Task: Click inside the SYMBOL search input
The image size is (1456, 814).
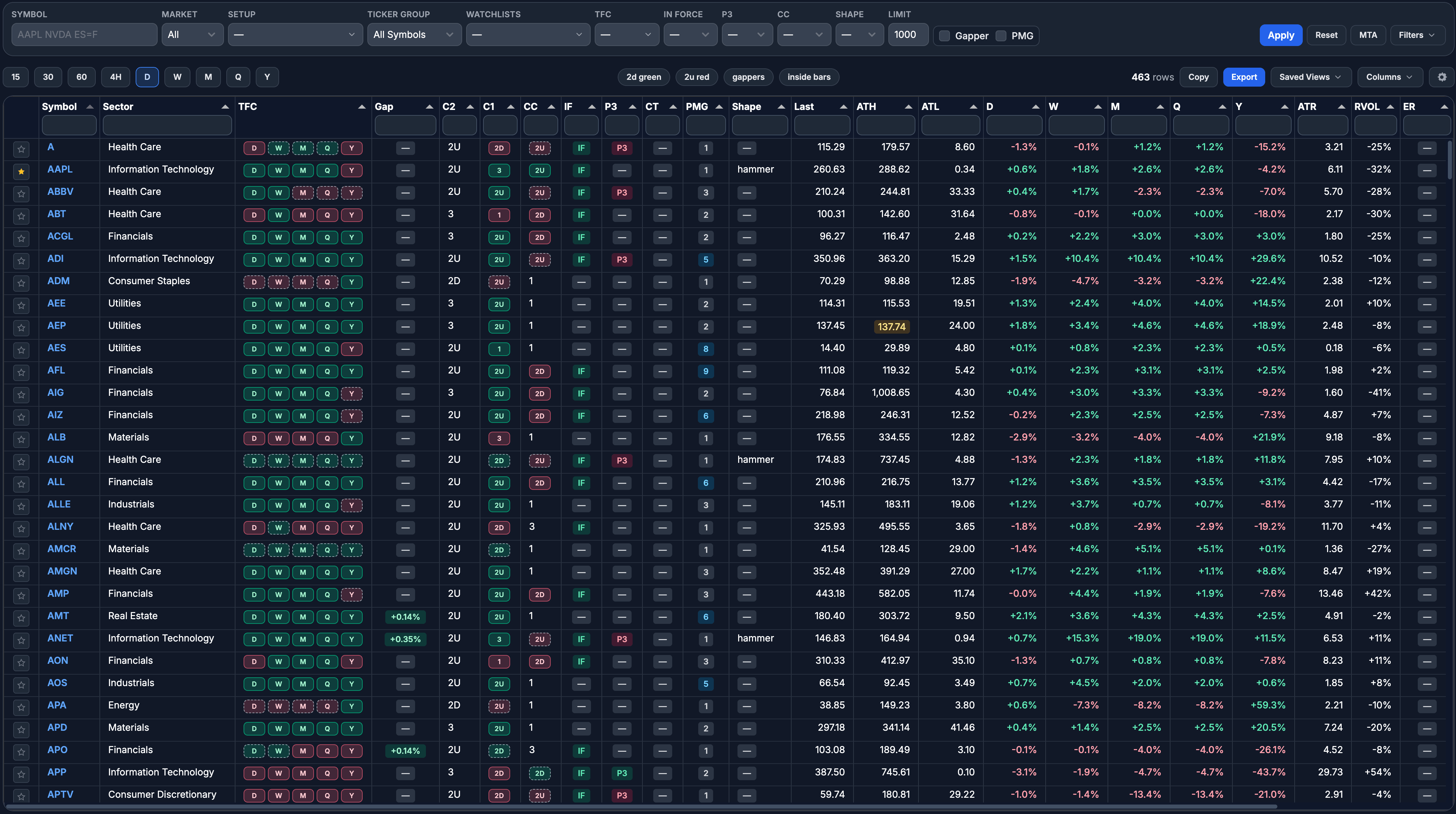Action: (x=84, y=35)
